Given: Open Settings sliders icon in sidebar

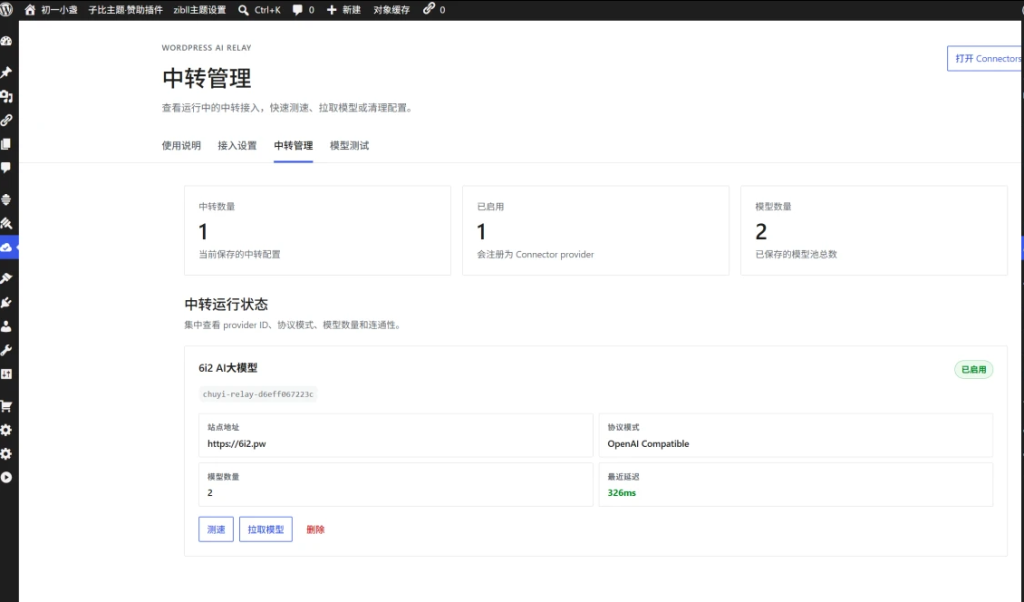Looking at the screenshot, I should pyautogui.click(x=7, y=374).
